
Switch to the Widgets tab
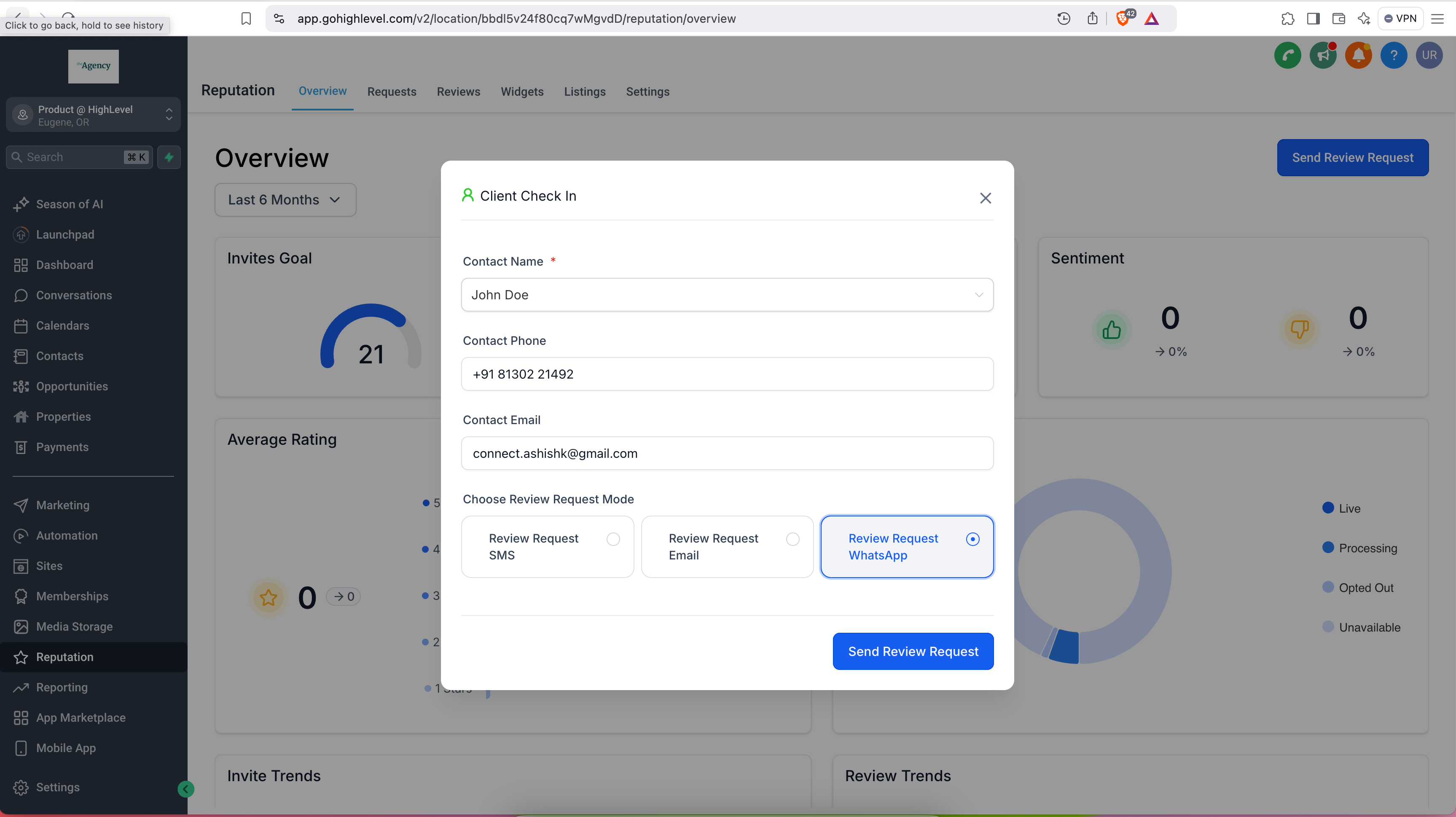pyautogui.click(x=522, y=91)
